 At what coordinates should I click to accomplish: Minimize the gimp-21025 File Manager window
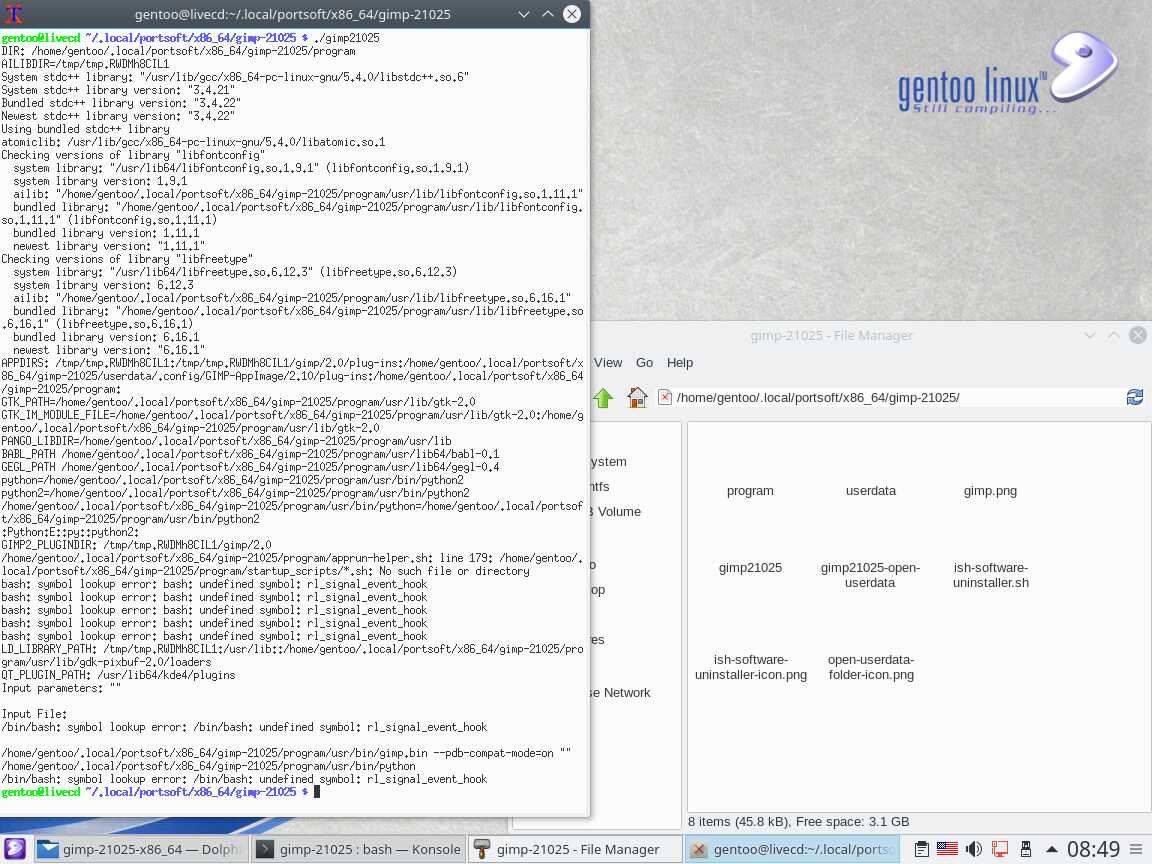tap(1090, 335)
